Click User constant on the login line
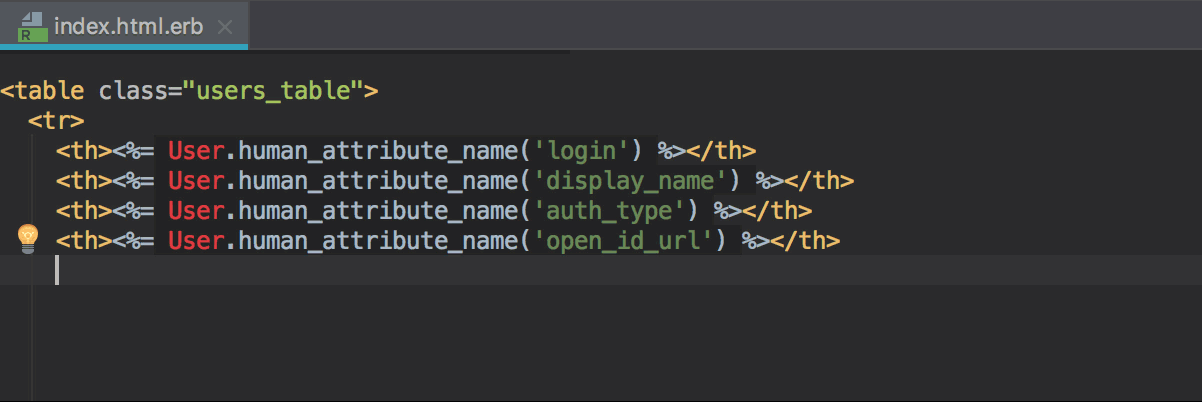The height and width of the screenshot is (402, 1202). pos(190,151)
